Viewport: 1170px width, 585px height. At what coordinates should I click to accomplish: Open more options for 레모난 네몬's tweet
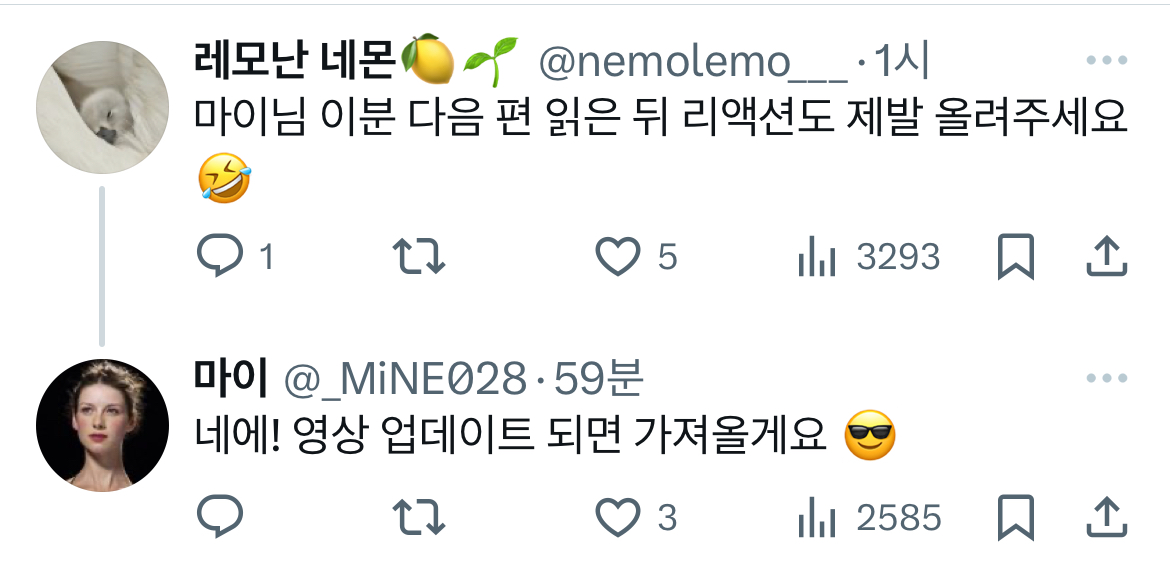tap(1106, 60)
